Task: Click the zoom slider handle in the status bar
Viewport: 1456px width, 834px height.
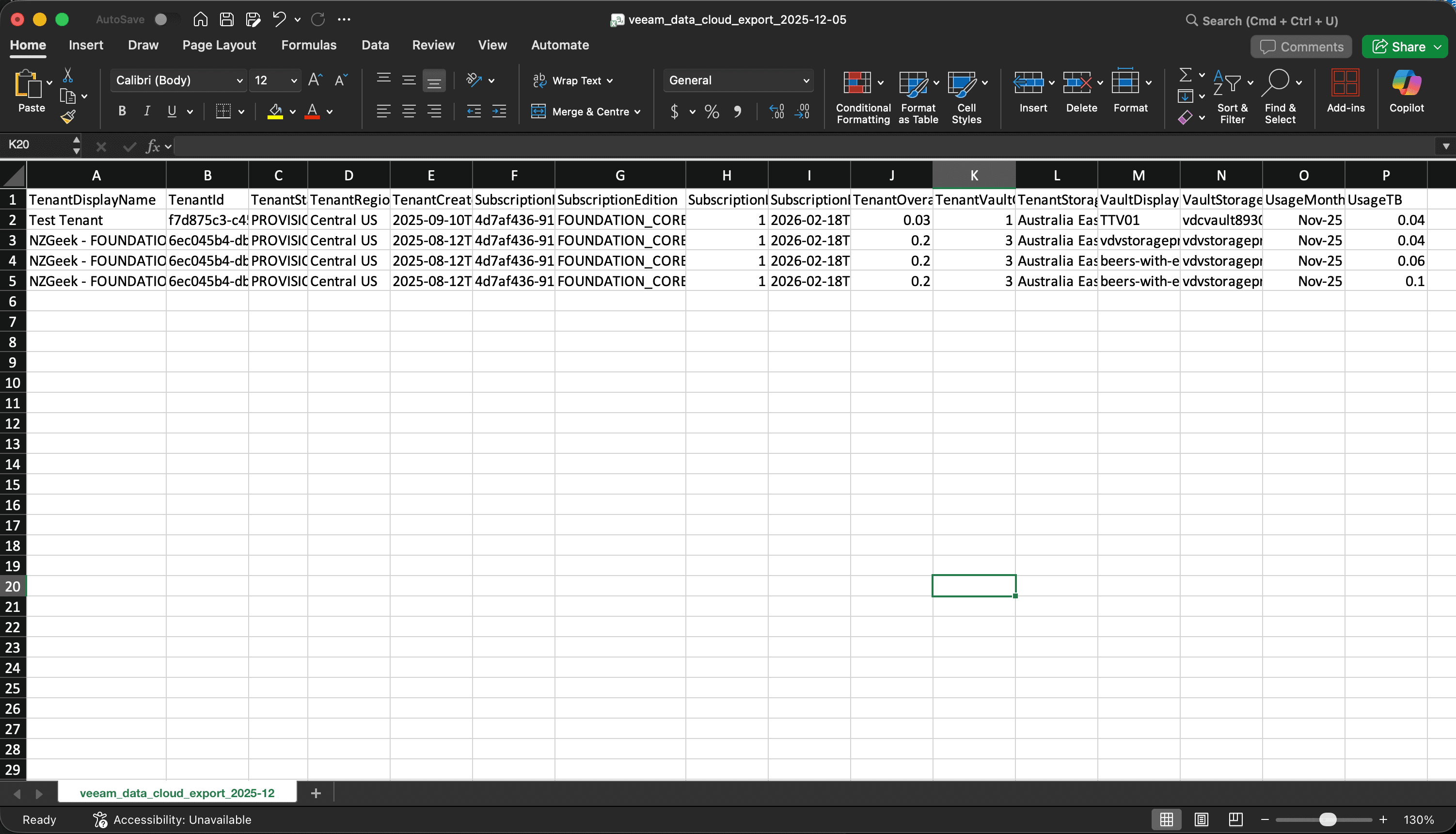Action: pyautogui.click(x=1328, y=819)
